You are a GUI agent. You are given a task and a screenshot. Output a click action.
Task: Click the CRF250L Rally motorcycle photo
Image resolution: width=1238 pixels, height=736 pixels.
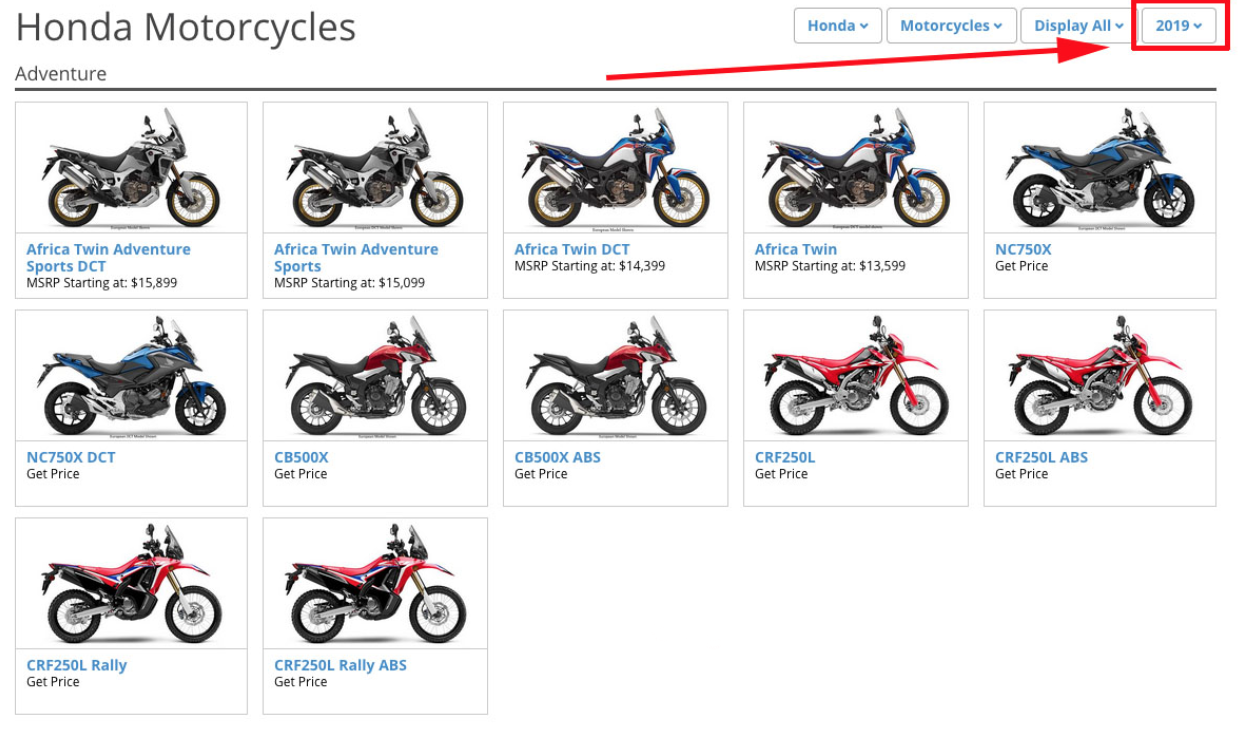(131, 584)
